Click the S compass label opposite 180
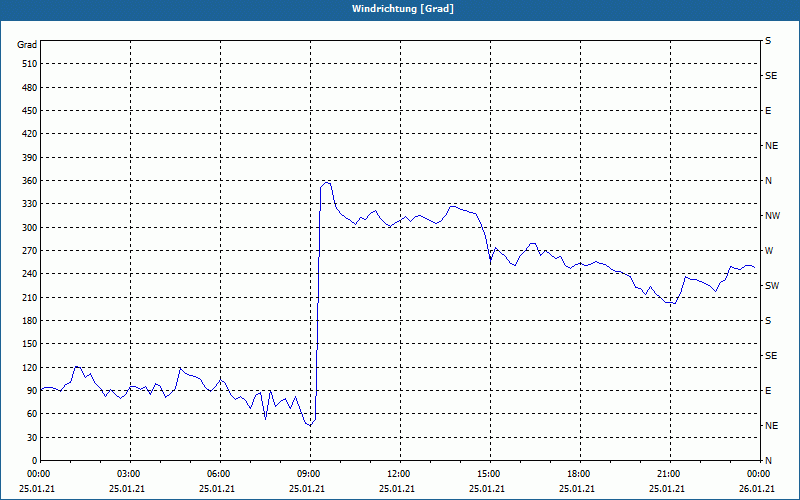This screenshot has height=500, width=800. (x=768, y=321)
